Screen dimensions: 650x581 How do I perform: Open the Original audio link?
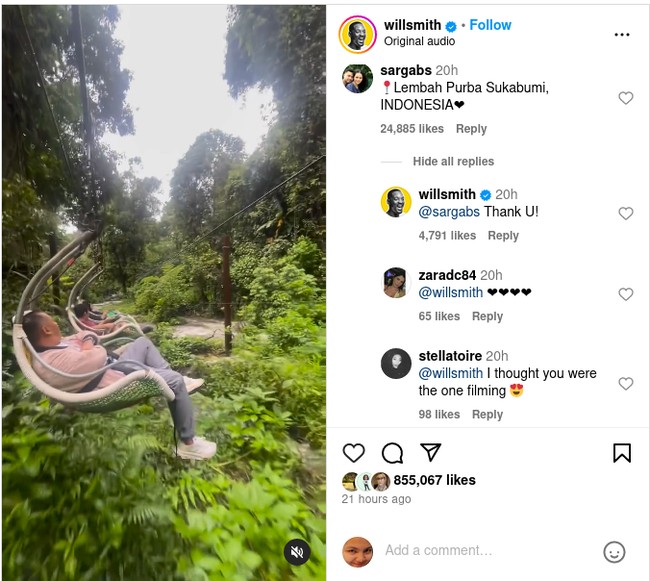coord(419,42)
